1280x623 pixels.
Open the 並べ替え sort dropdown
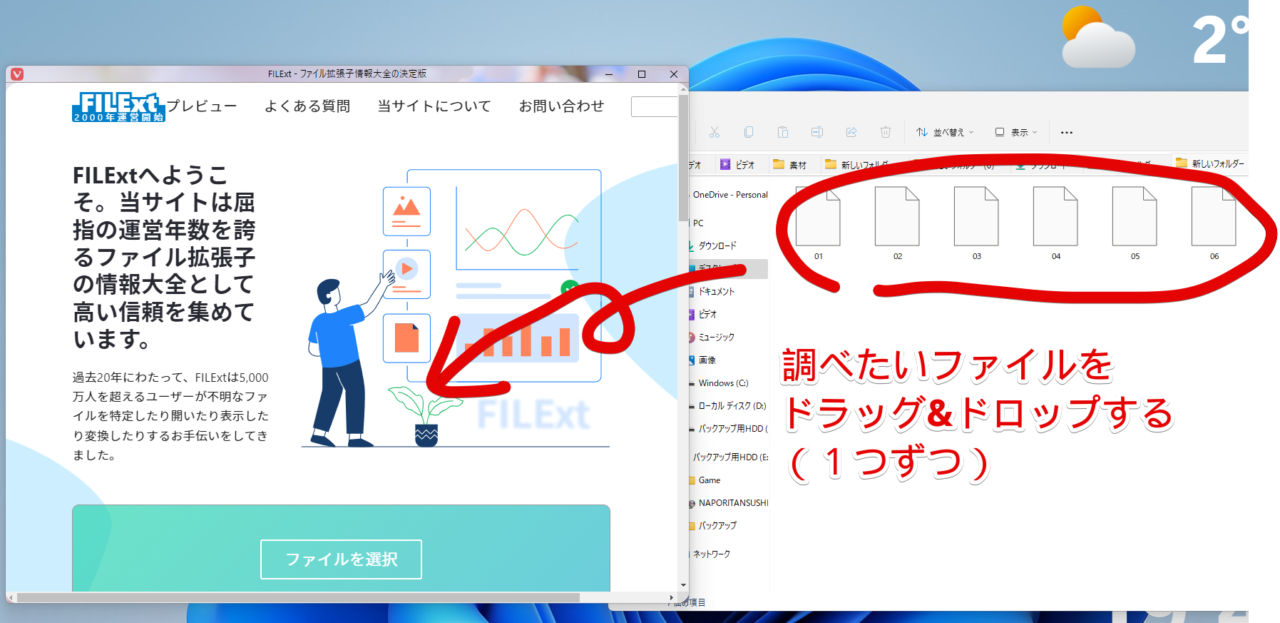(946, 132)
